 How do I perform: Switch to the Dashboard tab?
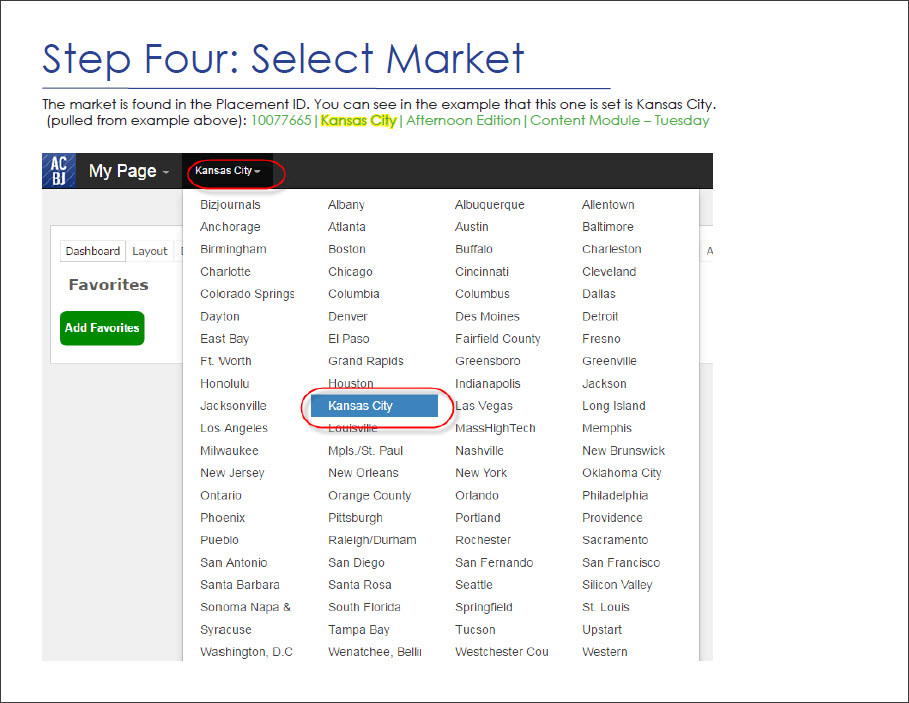click(x=93, y=251)
